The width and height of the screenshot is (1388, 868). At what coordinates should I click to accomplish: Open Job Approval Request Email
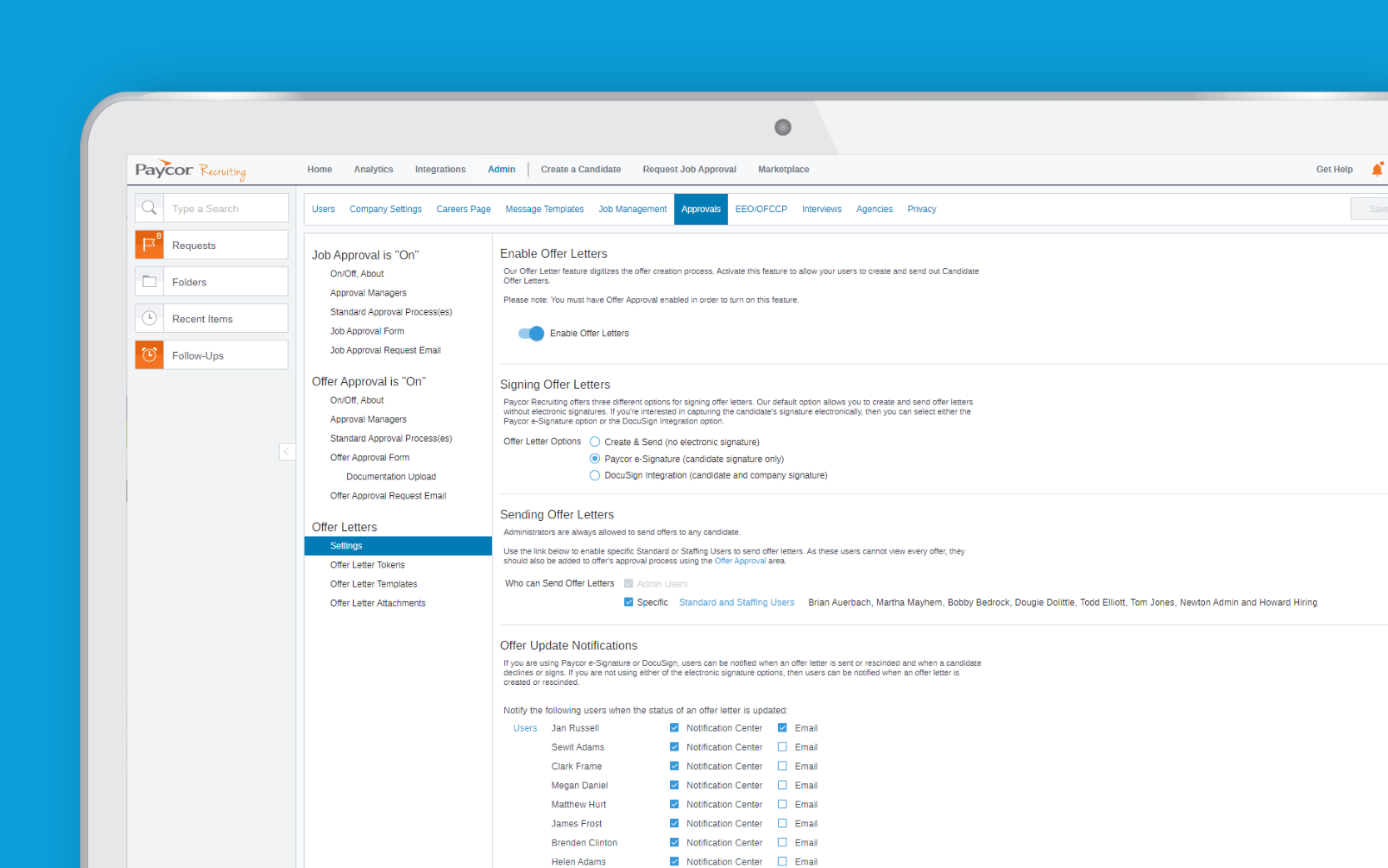(385, 350)
